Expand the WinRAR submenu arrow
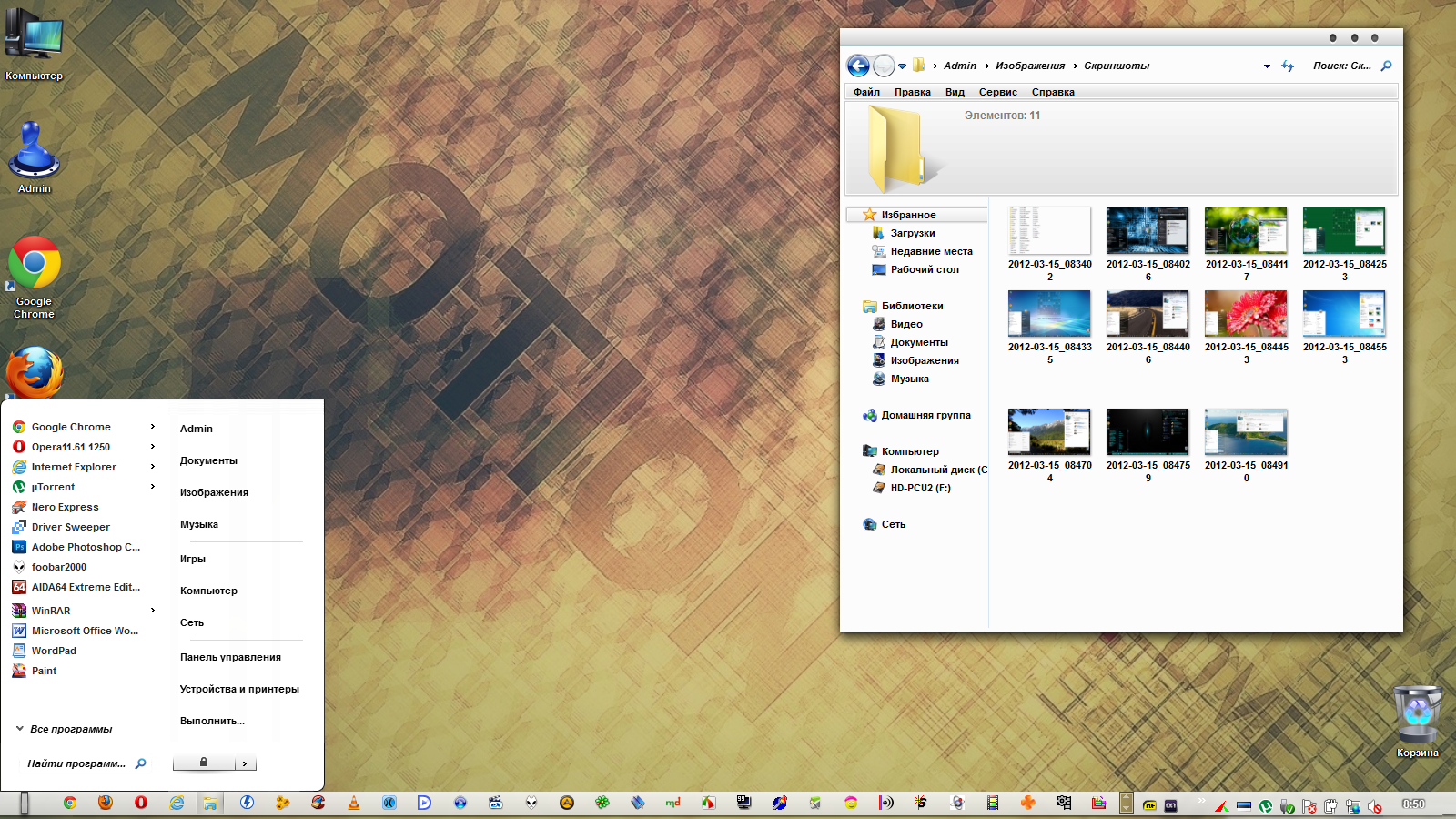The width and height of the screenshot is (1456, 819). 153,611
